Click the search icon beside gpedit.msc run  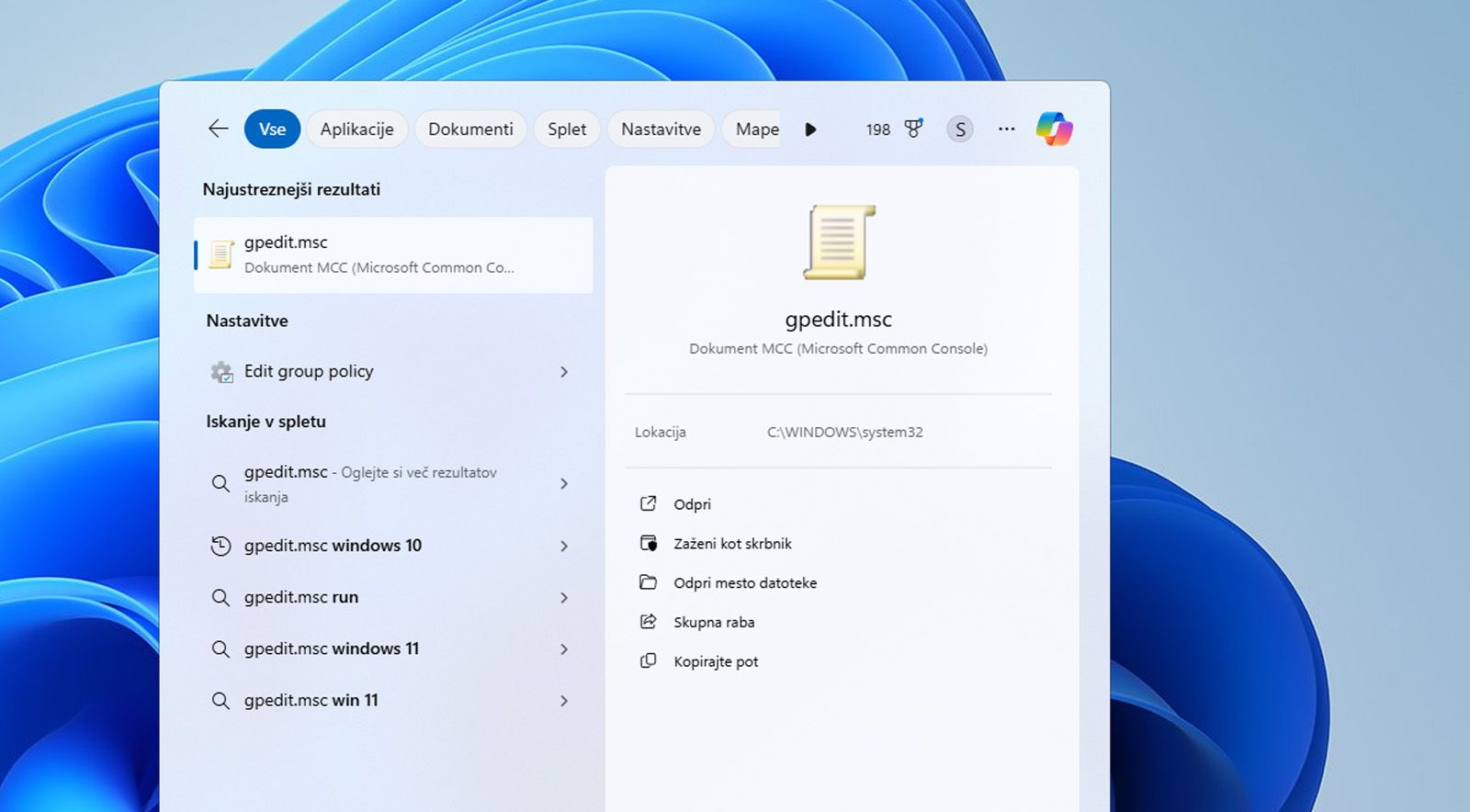point(220,598)
